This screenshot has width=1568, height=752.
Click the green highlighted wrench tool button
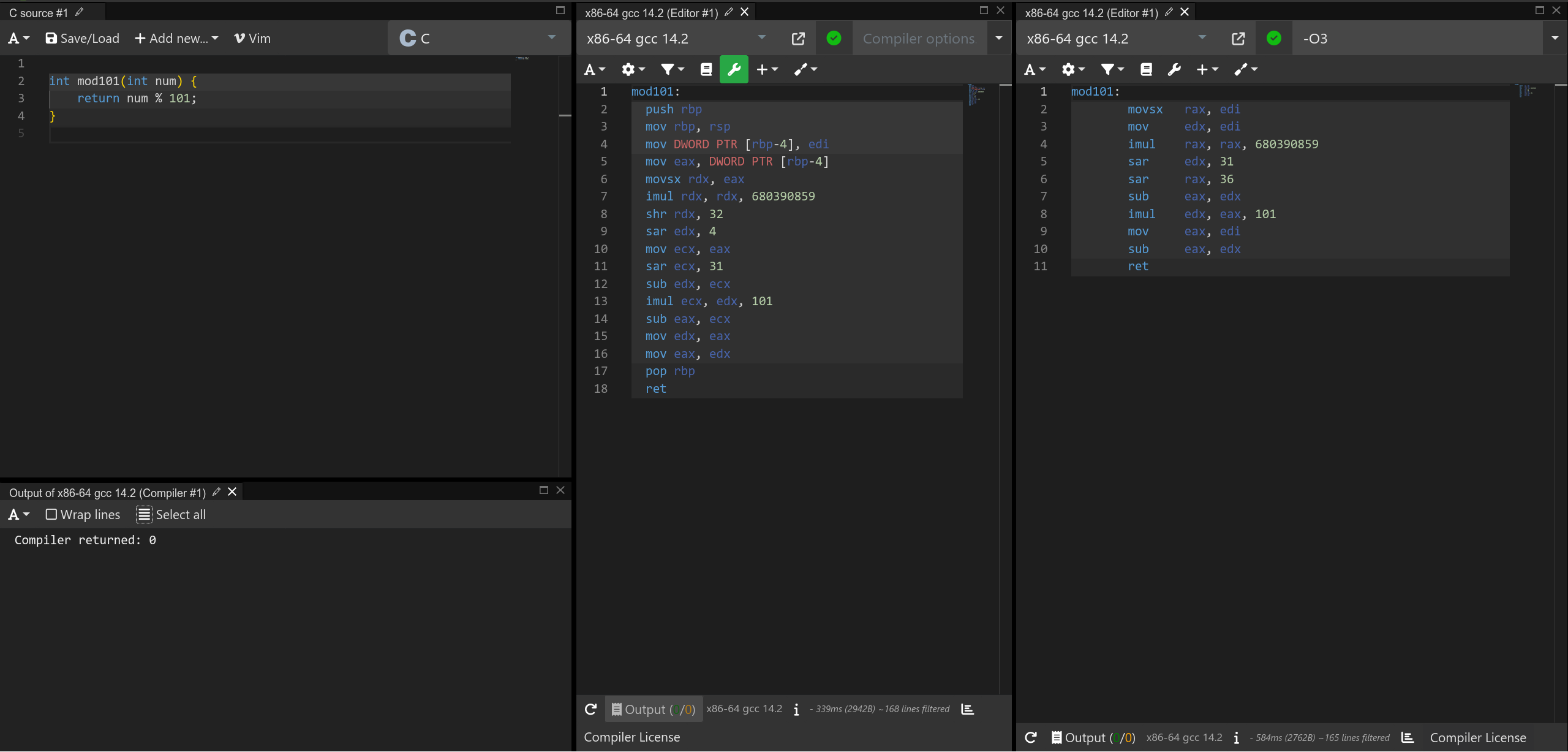734,69
